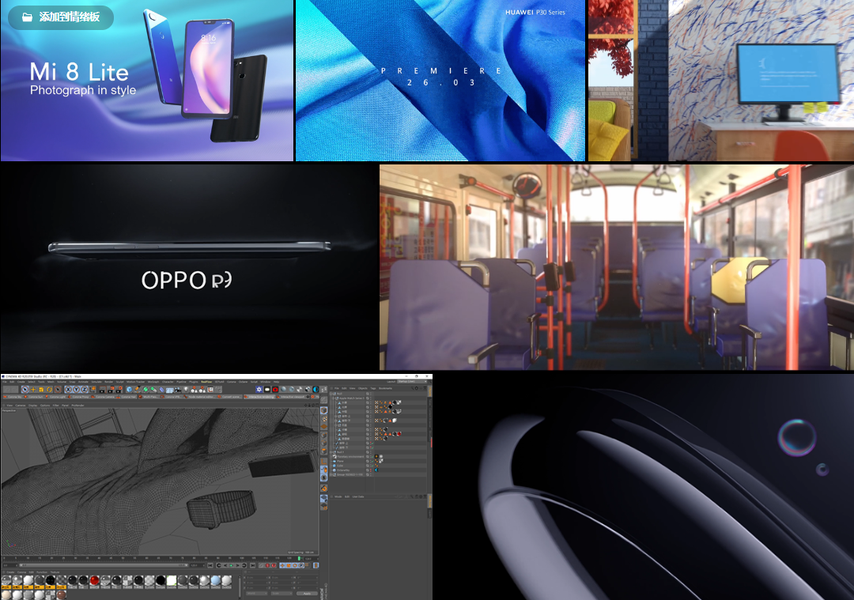Open the Huawei P30 Series premiere image
854x600 pixels.
click(440, 80)
